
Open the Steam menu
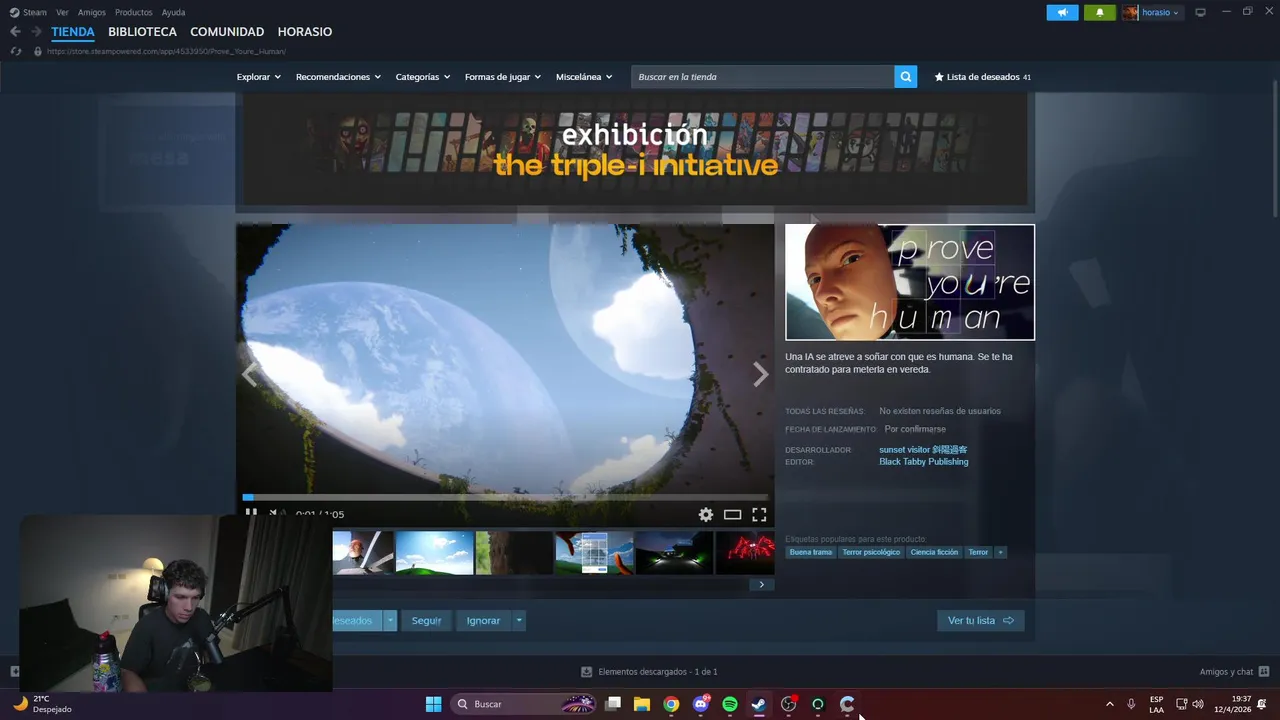coord(28,13)
